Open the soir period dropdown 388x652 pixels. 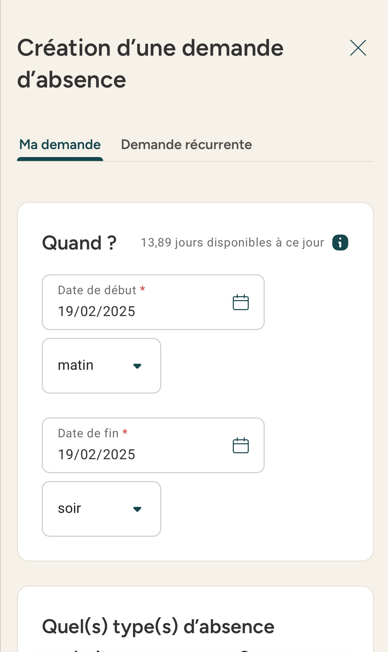[x=101, y=509]
